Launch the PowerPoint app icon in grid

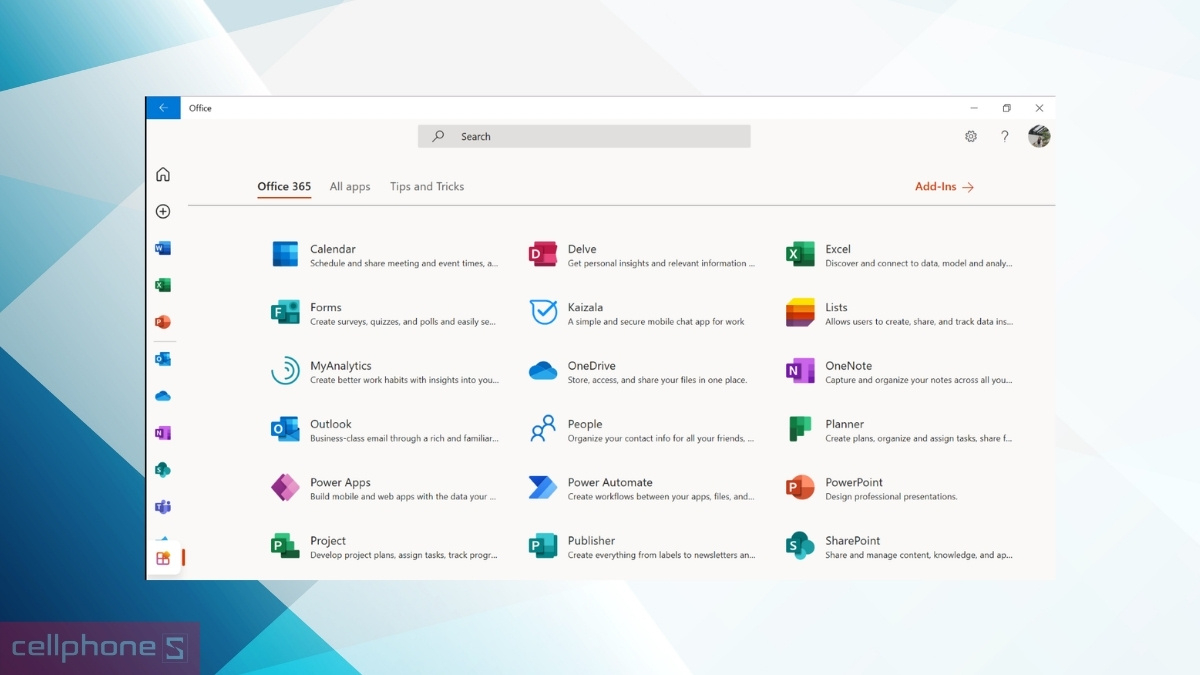[x=800, y=487]
